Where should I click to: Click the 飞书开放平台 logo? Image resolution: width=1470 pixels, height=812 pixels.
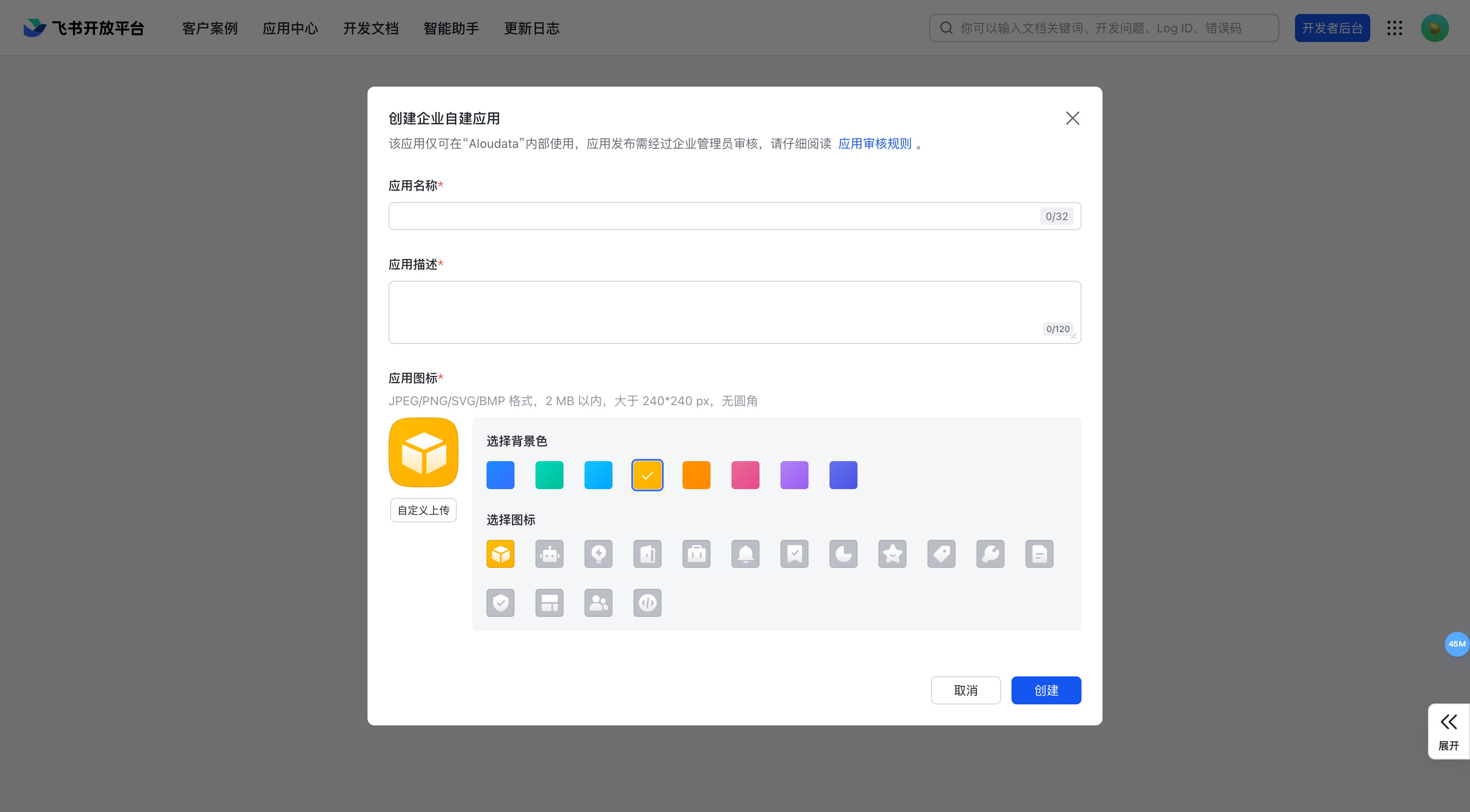84,28
